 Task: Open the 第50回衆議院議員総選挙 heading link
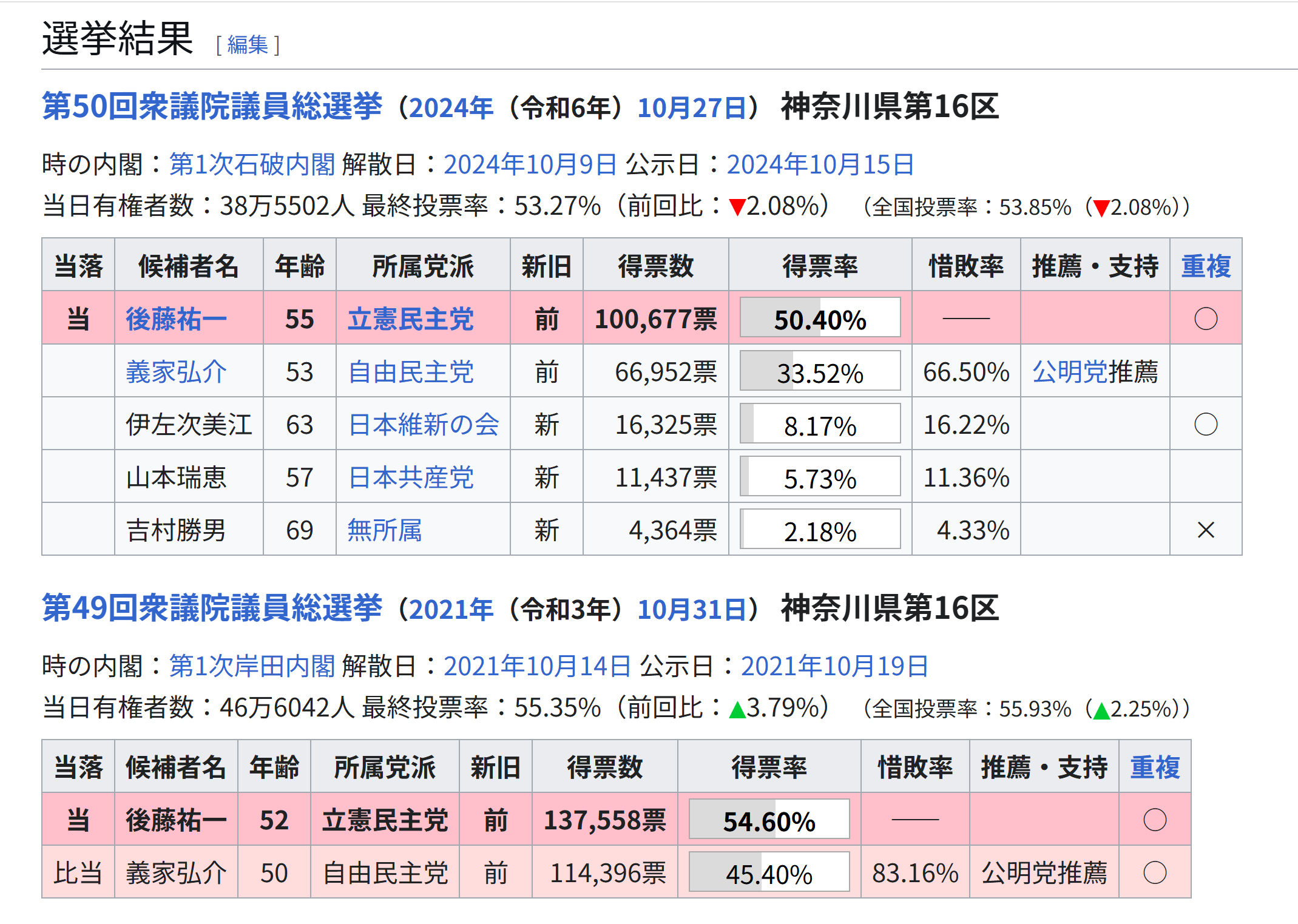tap(212, 107)
